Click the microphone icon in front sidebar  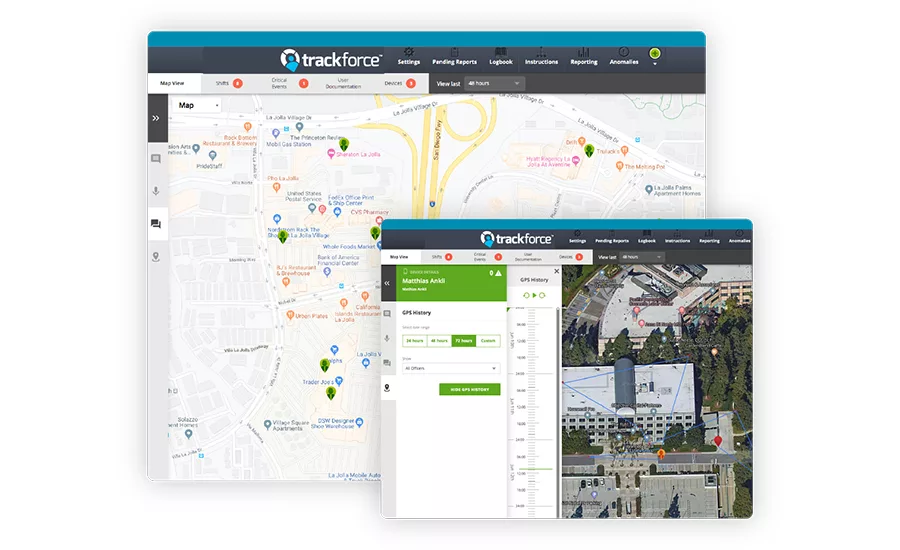pos(387,339)
